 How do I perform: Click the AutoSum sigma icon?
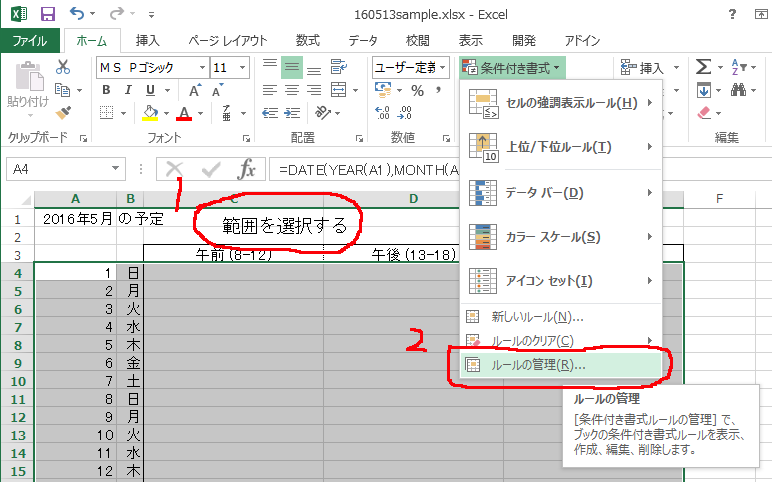click(x=704, y=67)
